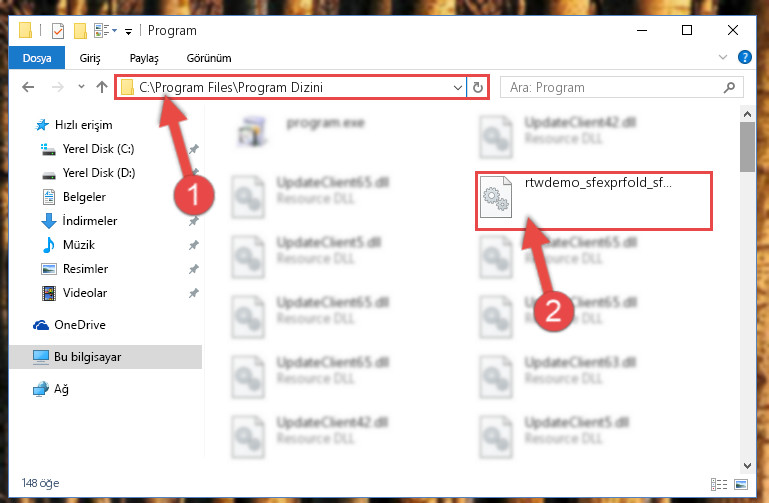
Task: Open the recent locations dropdown arrow
Action: click(x=81, y=87)
